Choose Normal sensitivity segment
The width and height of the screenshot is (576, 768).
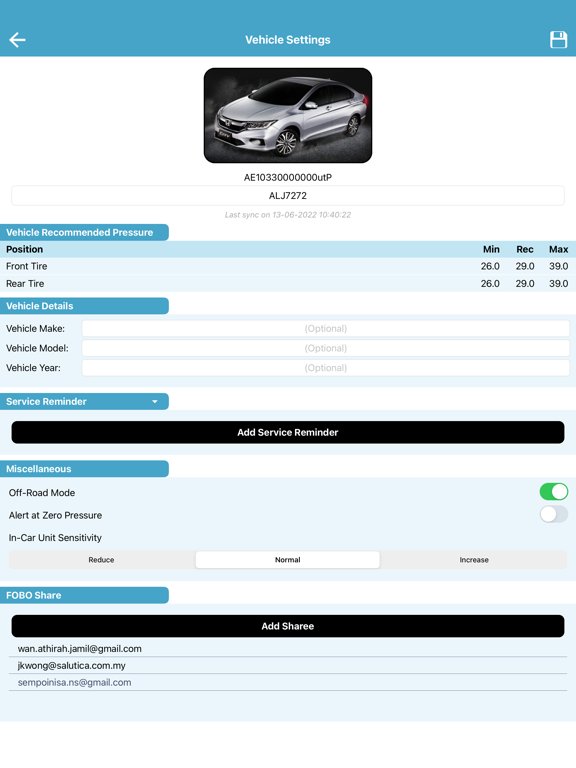pos(288,560)
